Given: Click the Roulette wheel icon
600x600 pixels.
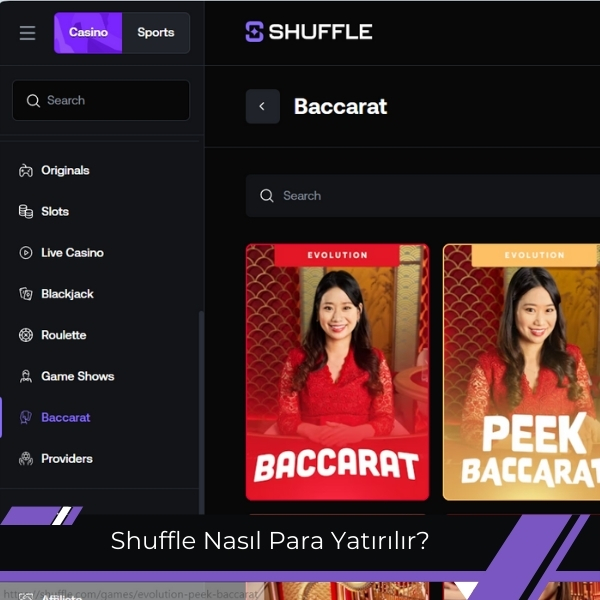Looking at the screenshot, I should click(26, 335).
